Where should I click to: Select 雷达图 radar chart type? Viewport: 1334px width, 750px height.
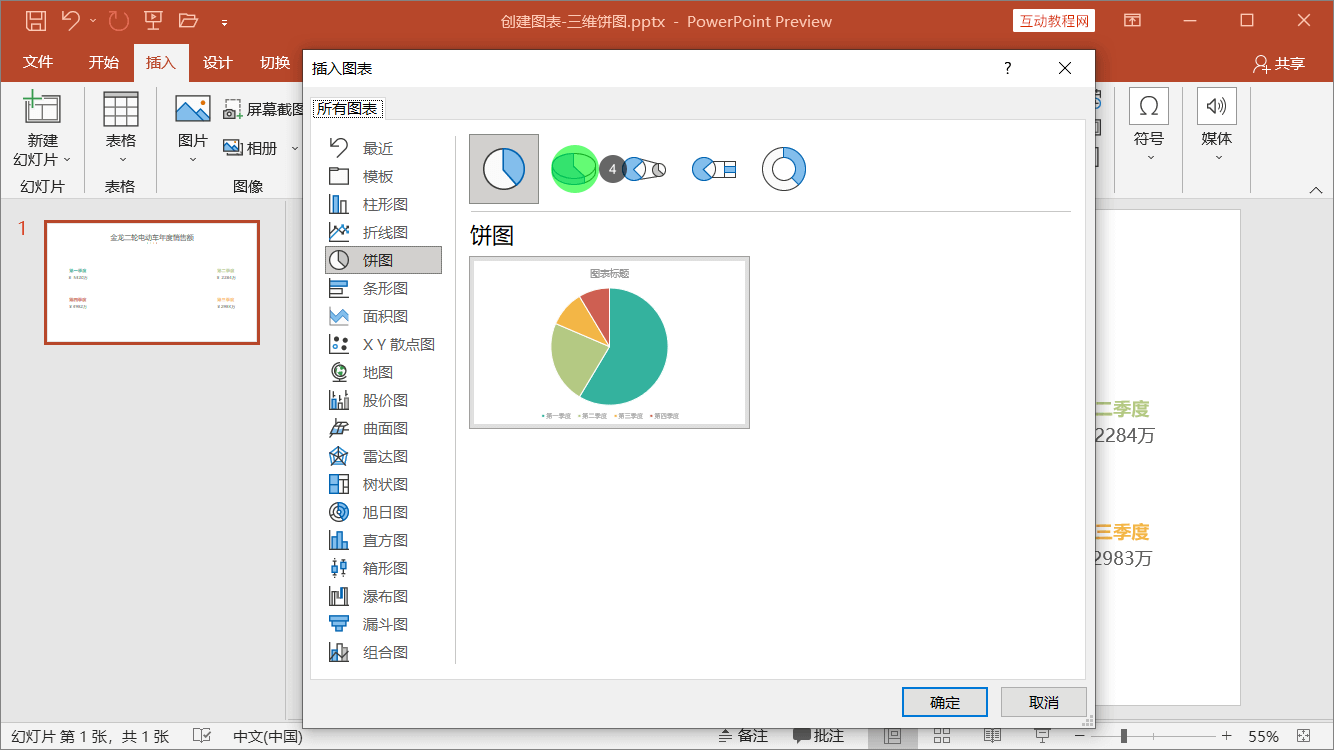click(x=383, y=456)
